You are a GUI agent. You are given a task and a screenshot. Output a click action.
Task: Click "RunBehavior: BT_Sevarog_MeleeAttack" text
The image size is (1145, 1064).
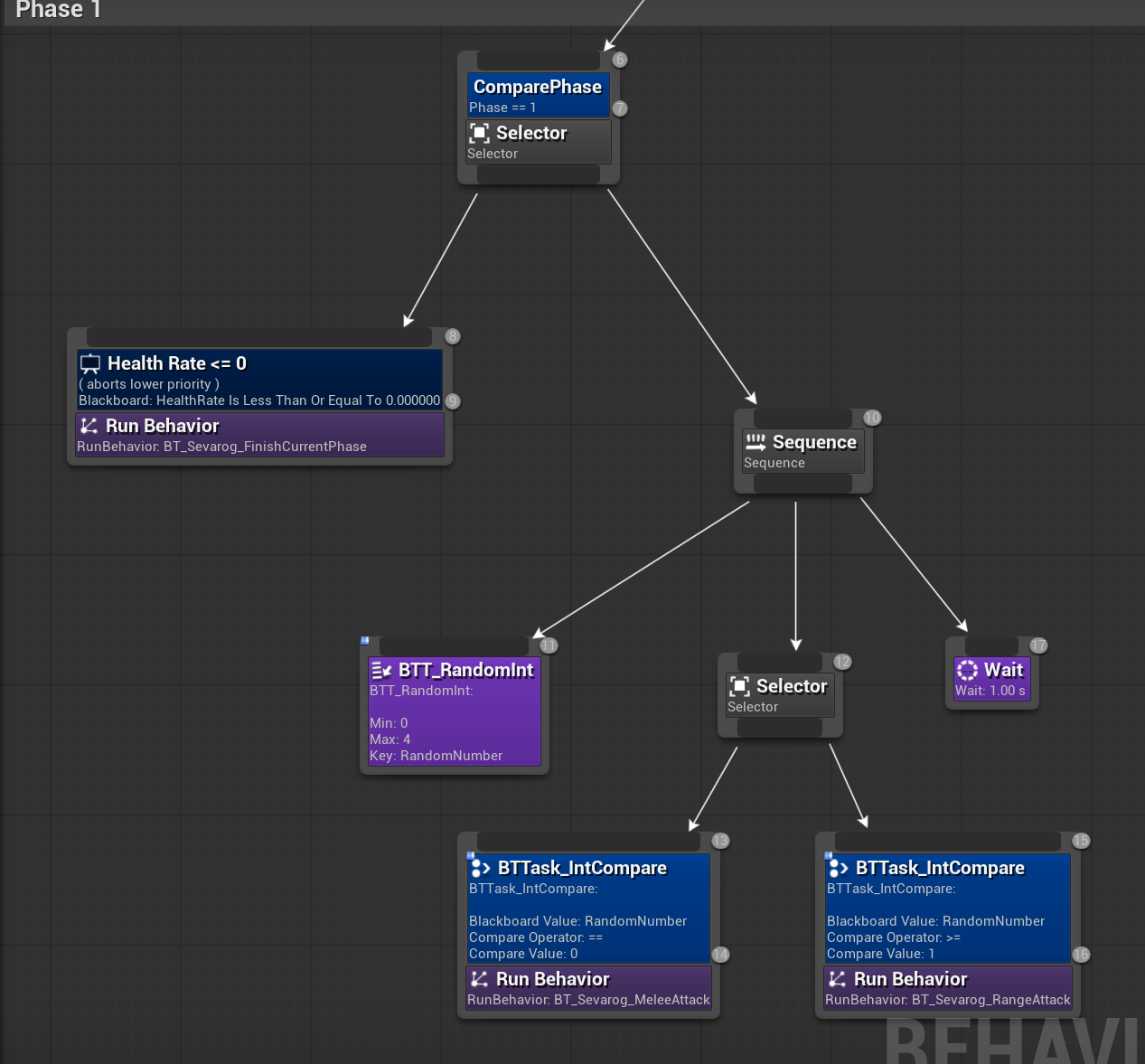pyautogui.click(x=588, y=1000)
